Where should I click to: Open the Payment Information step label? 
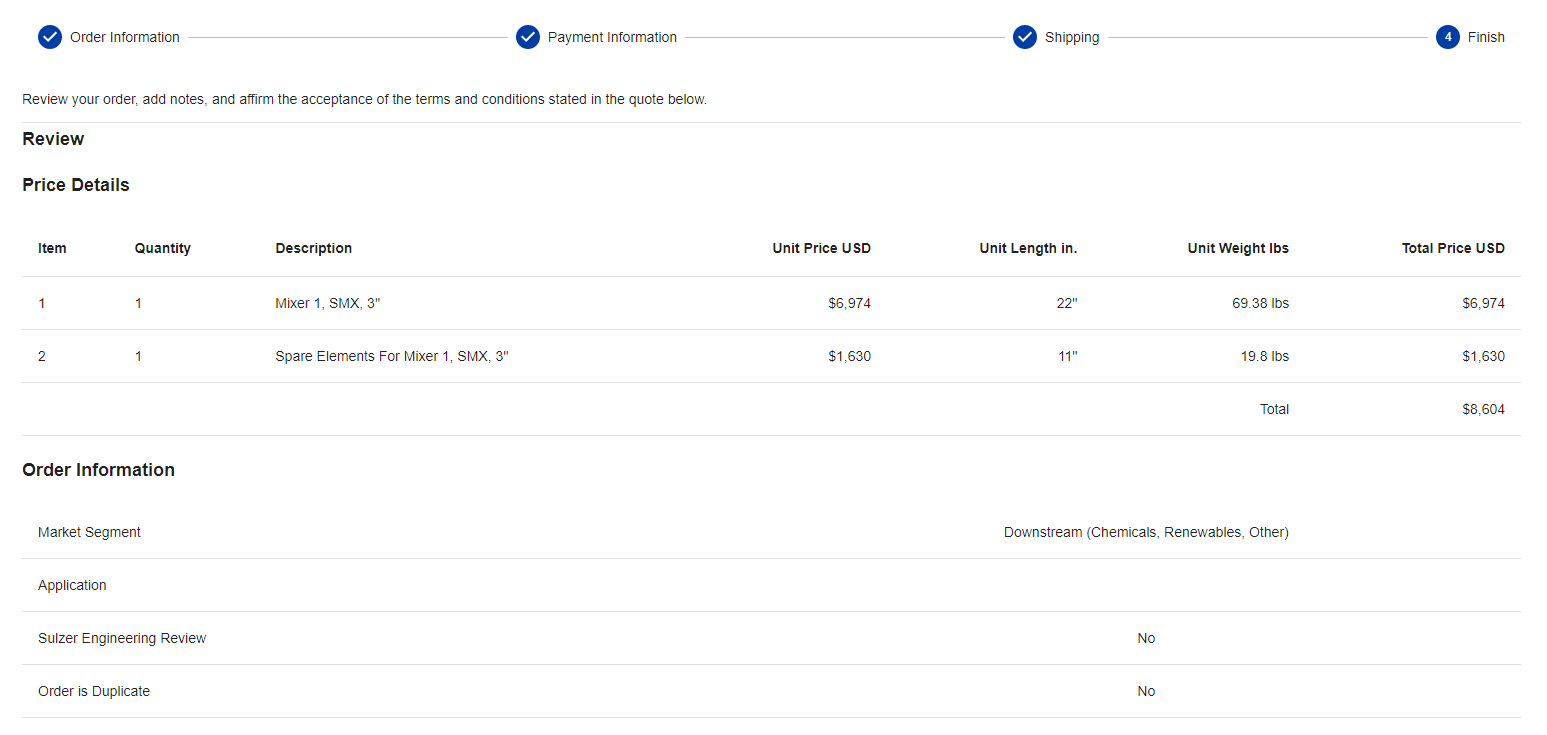pos(612,37)
